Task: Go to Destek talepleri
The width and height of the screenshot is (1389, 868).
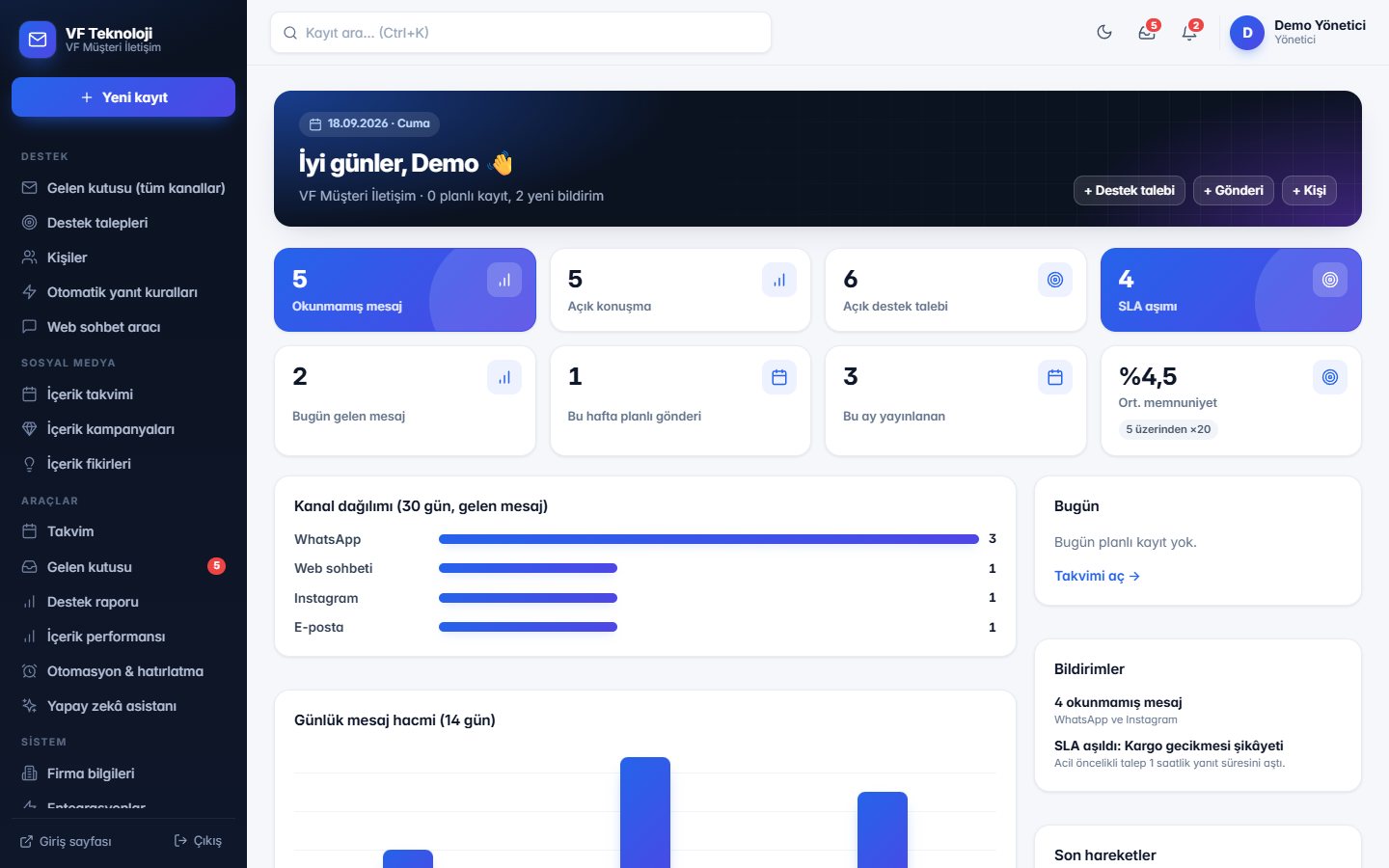Action: [123, 223]
